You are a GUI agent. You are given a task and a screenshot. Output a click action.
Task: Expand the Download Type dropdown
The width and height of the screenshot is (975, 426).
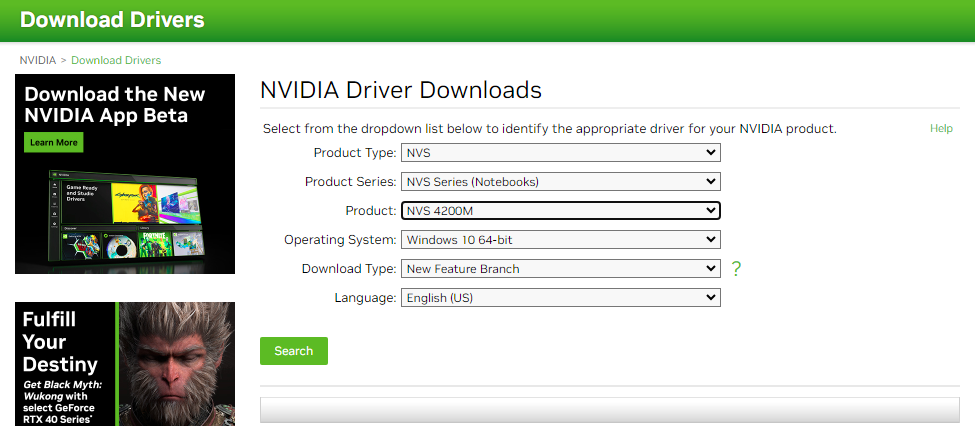click(560, 269)
